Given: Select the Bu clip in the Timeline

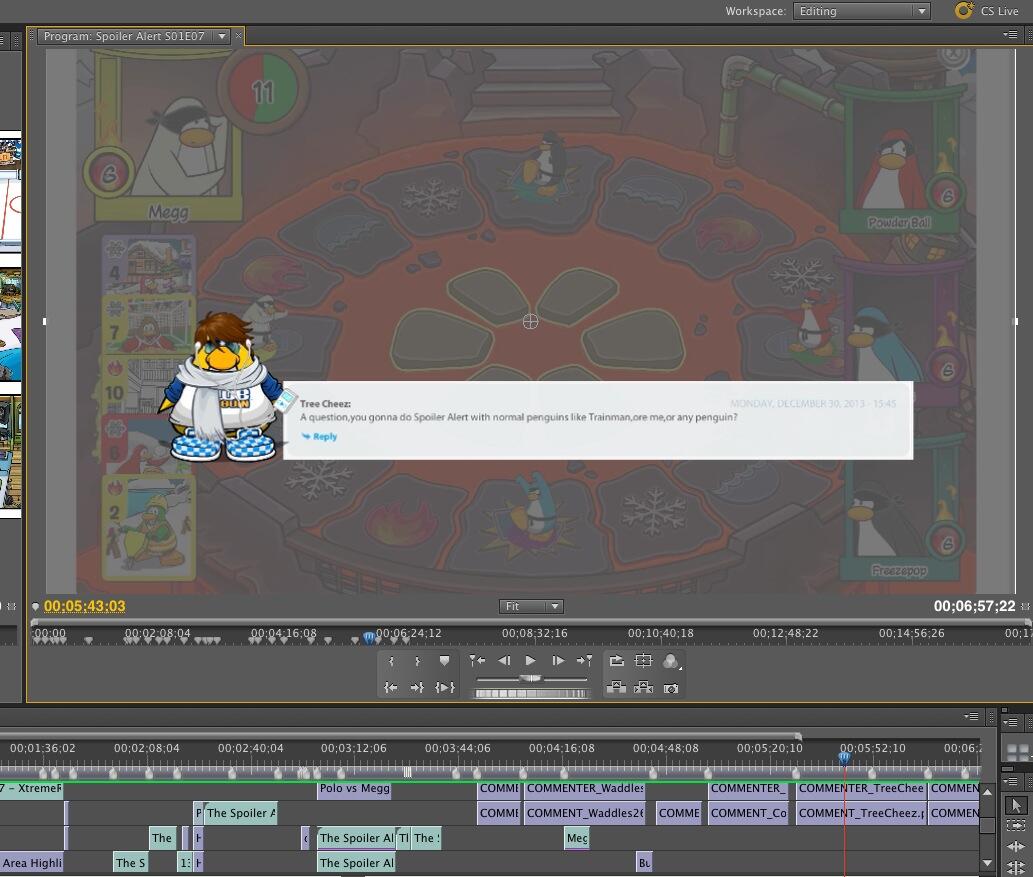Looking at the screenshot, I should (x=644, y=863).
